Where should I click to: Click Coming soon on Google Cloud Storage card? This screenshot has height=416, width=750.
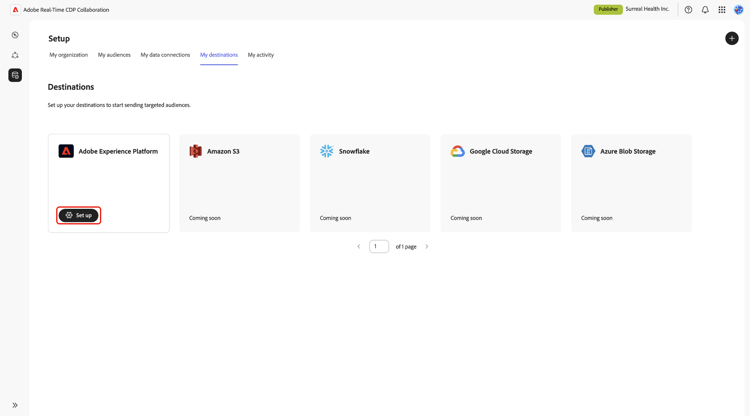click(x=466, y=218)
